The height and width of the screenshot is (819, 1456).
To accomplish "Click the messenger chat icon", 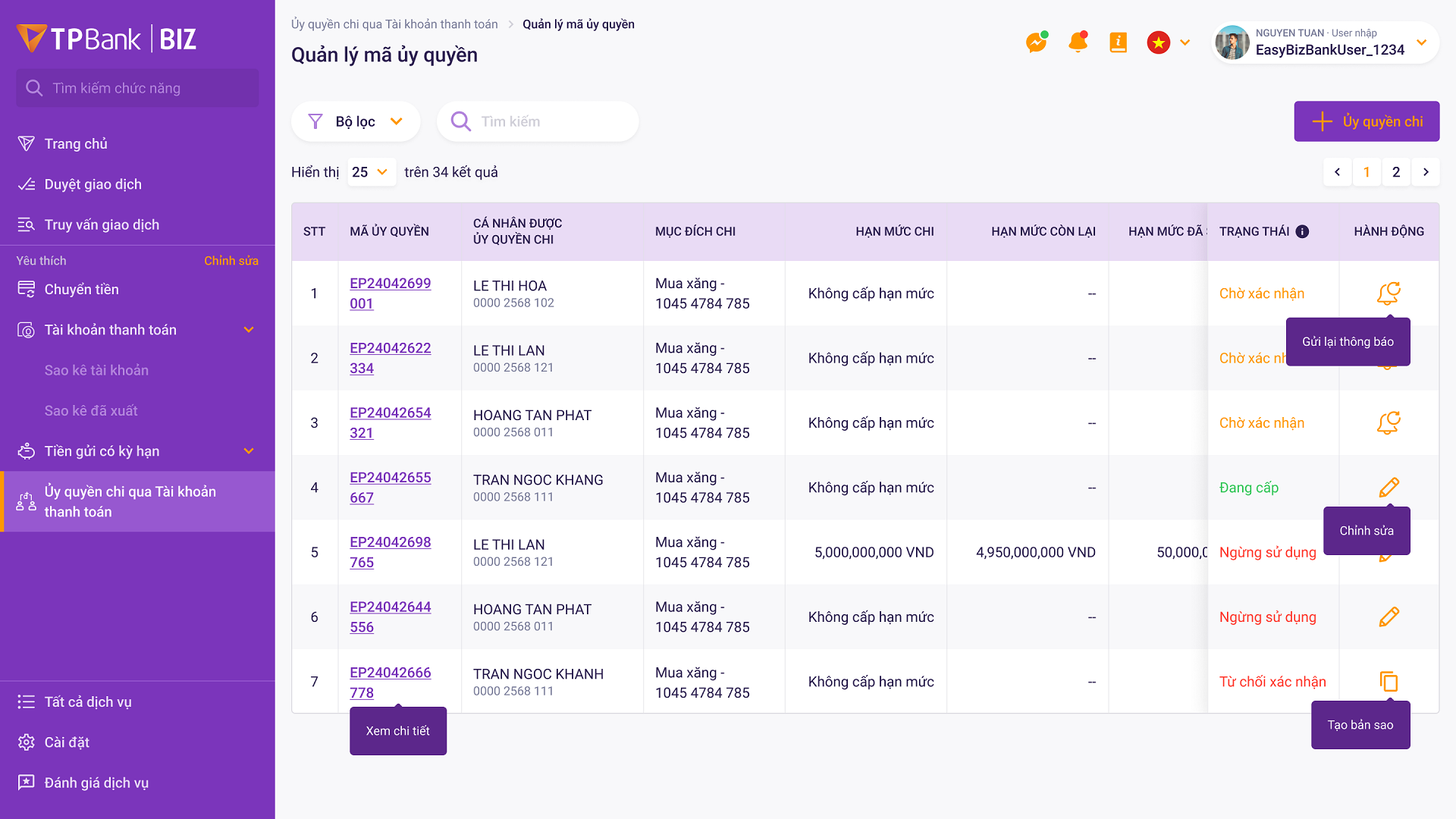I will point(1036,42).
